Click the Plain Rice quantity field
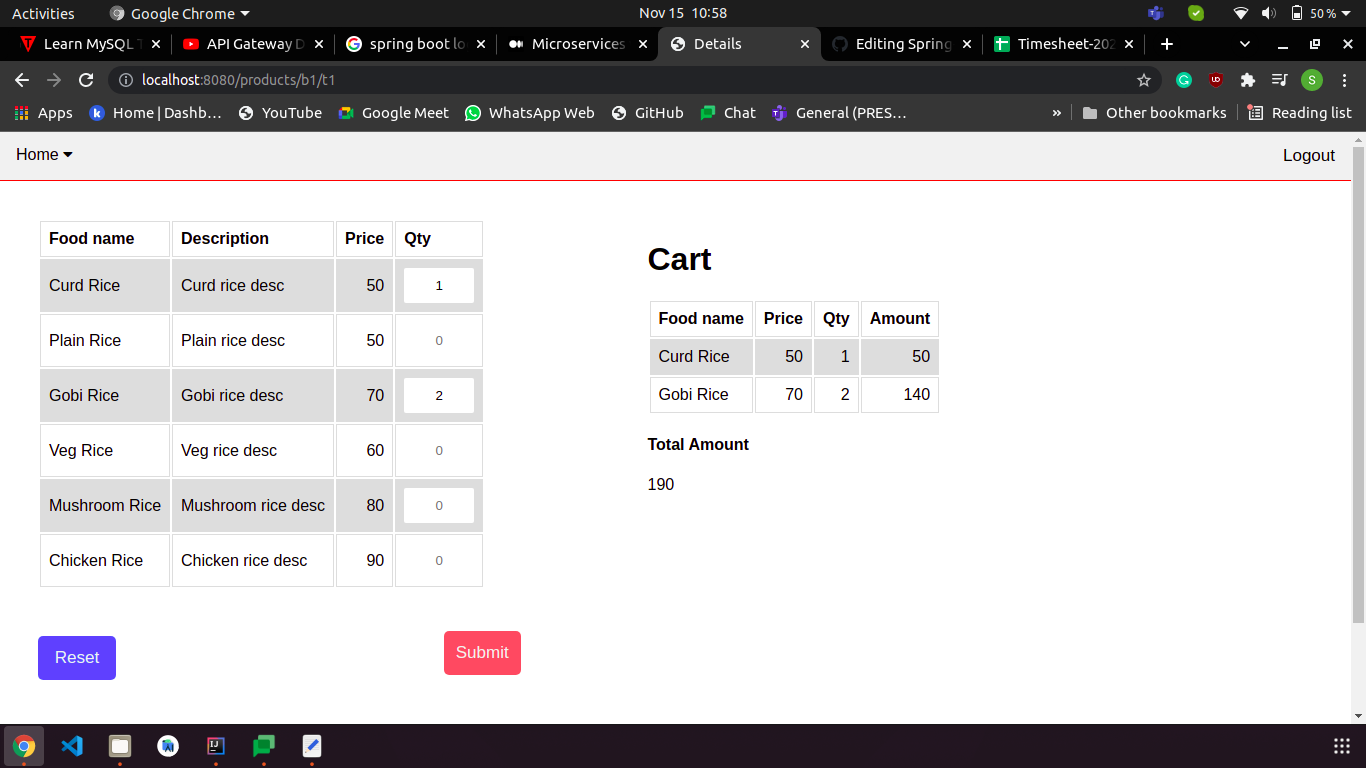Image resolution: width=1366 pixels, height=768 pixels. [439, 340]
